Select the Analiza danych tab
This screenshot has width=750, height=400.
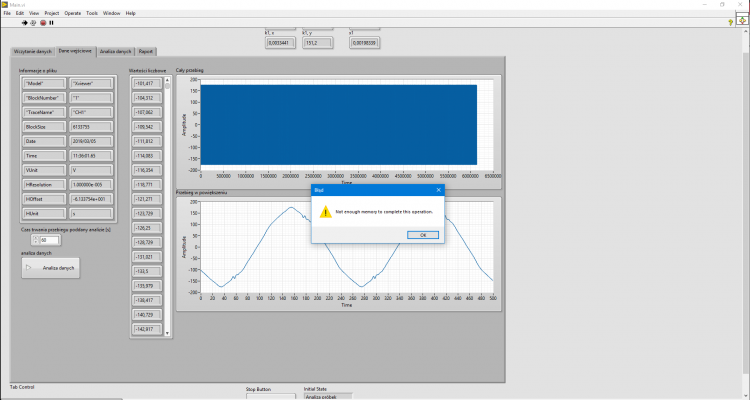point(115,51)
